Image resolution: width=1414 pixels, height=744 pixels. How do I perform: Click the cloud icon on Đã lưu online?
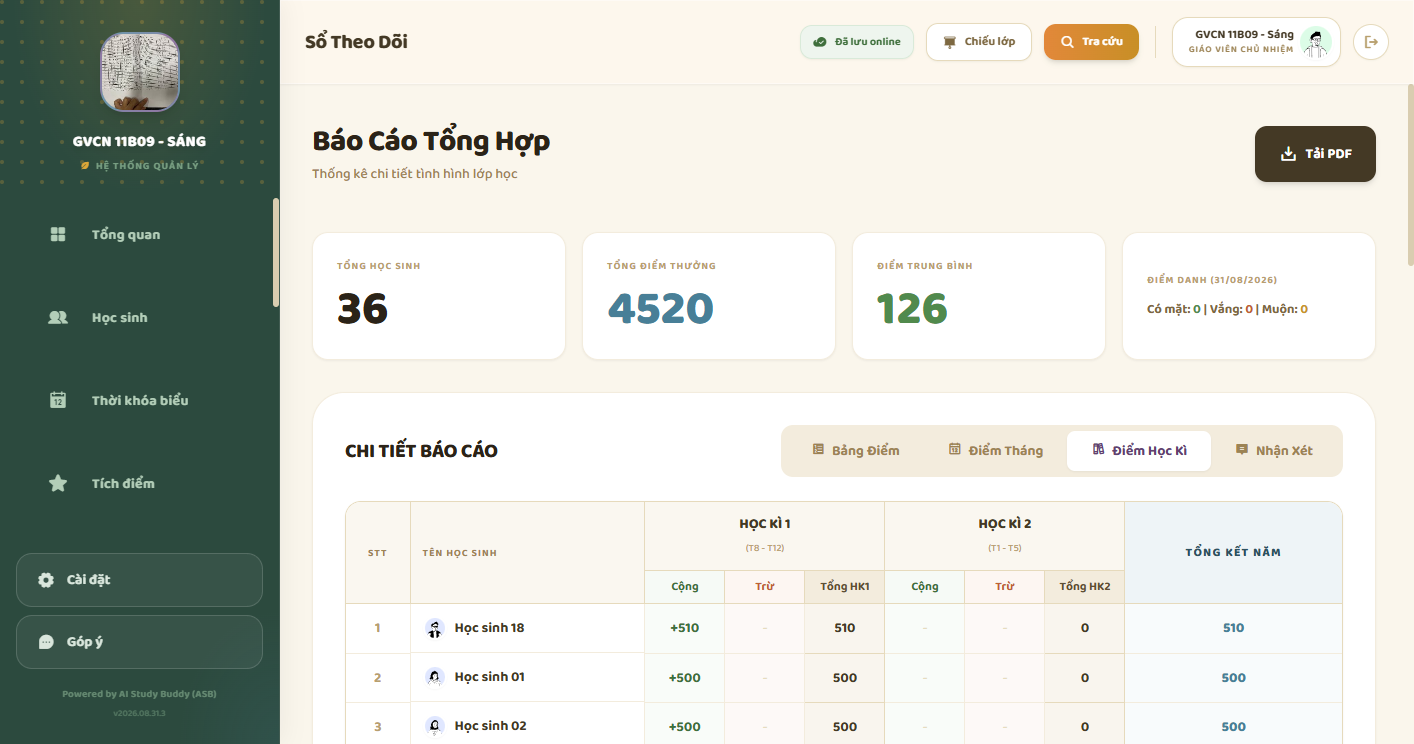tap(820, 42)
